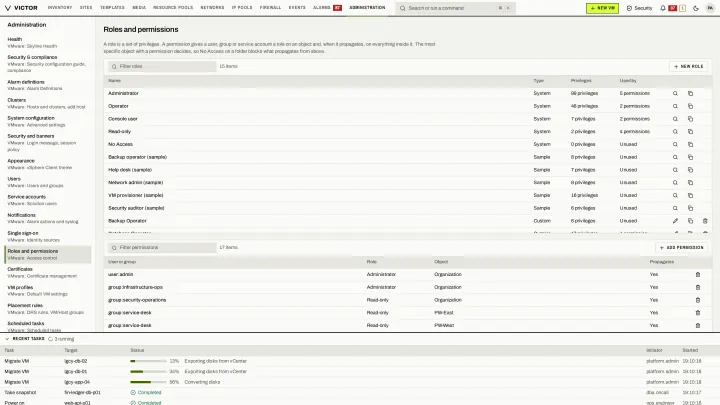This screenshot has height=405, width=720.
Task: Clone the custom Backup Operator role
Action: coord(690,221)
